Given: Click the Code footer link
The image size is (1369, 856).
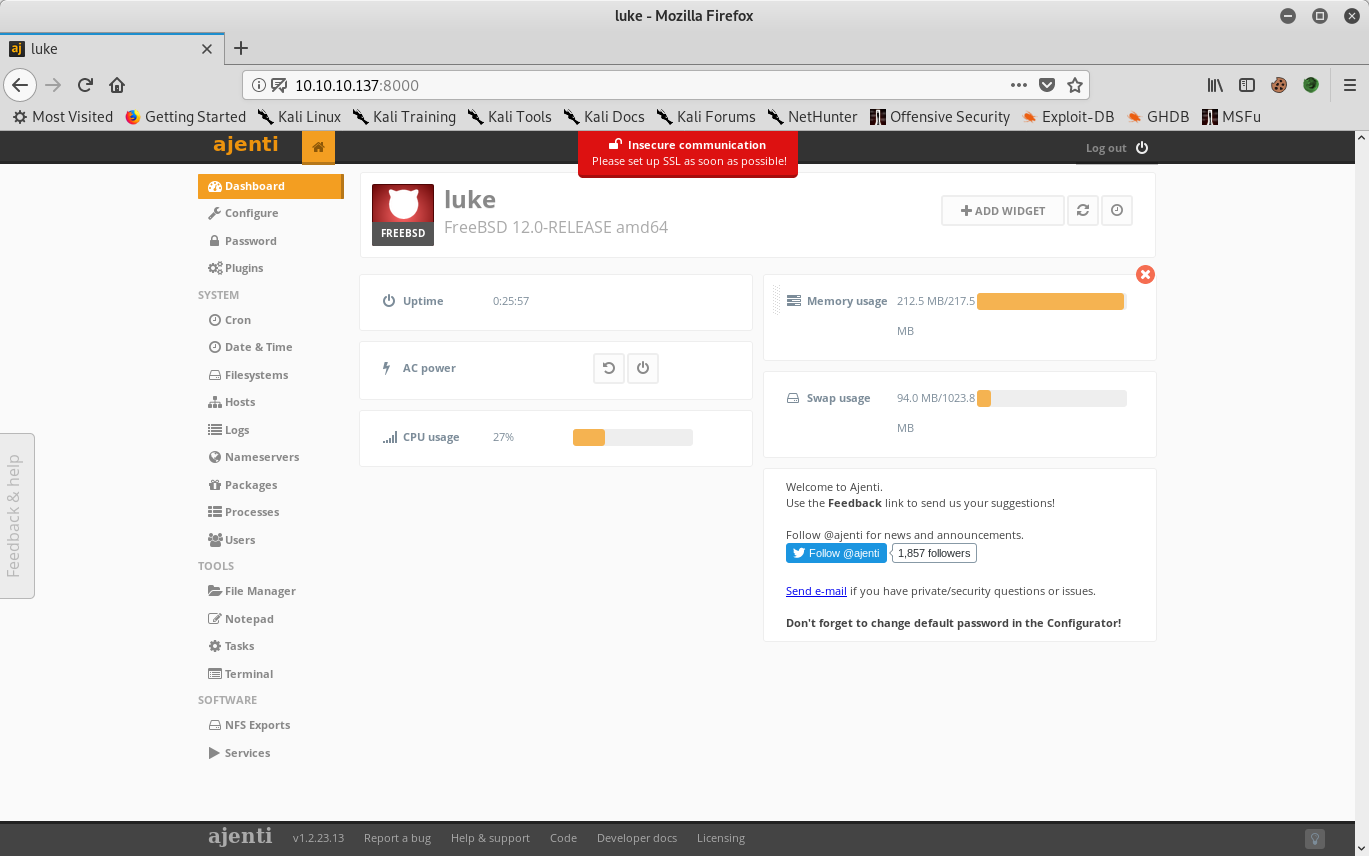Looking at the screenshot, I should (x=563, y=838).
